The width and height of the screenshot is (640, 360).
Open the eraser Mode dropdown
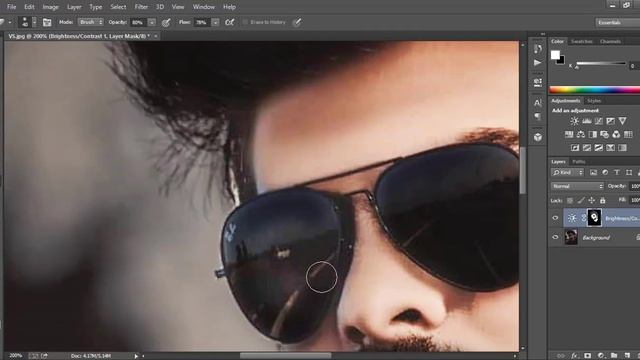91,22
